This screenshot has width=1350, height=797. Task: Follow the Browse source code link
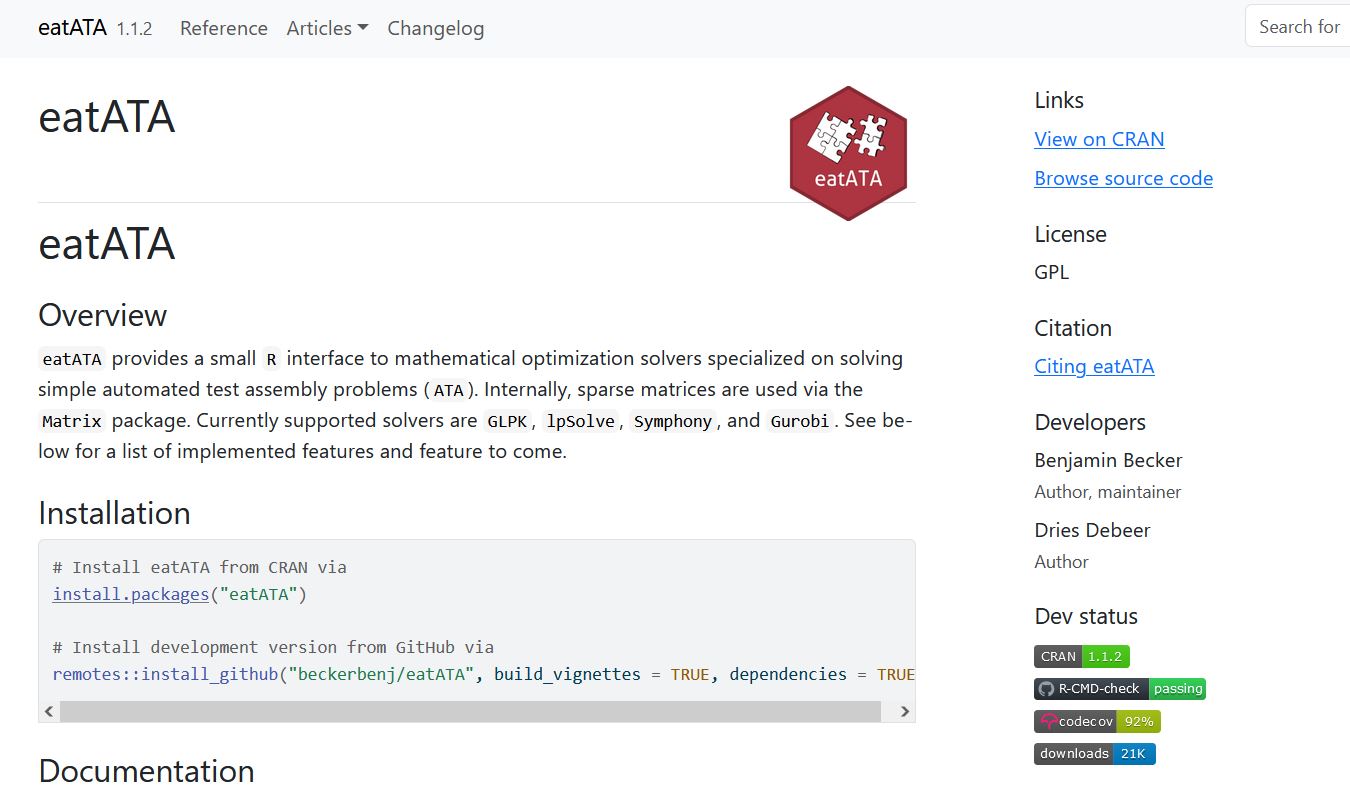point(1123,178)
